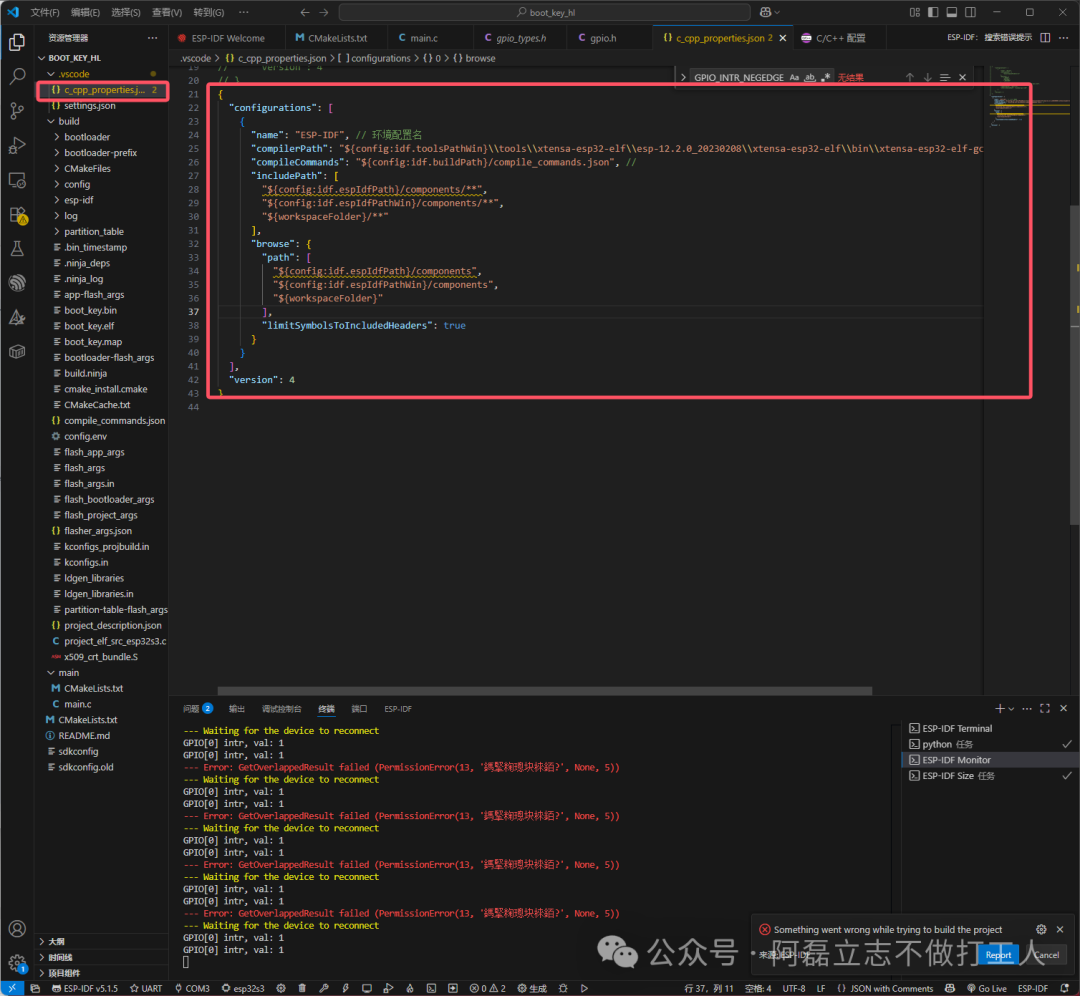
Task: Select python 任务 terminal entry
Action: coord(989,744)
